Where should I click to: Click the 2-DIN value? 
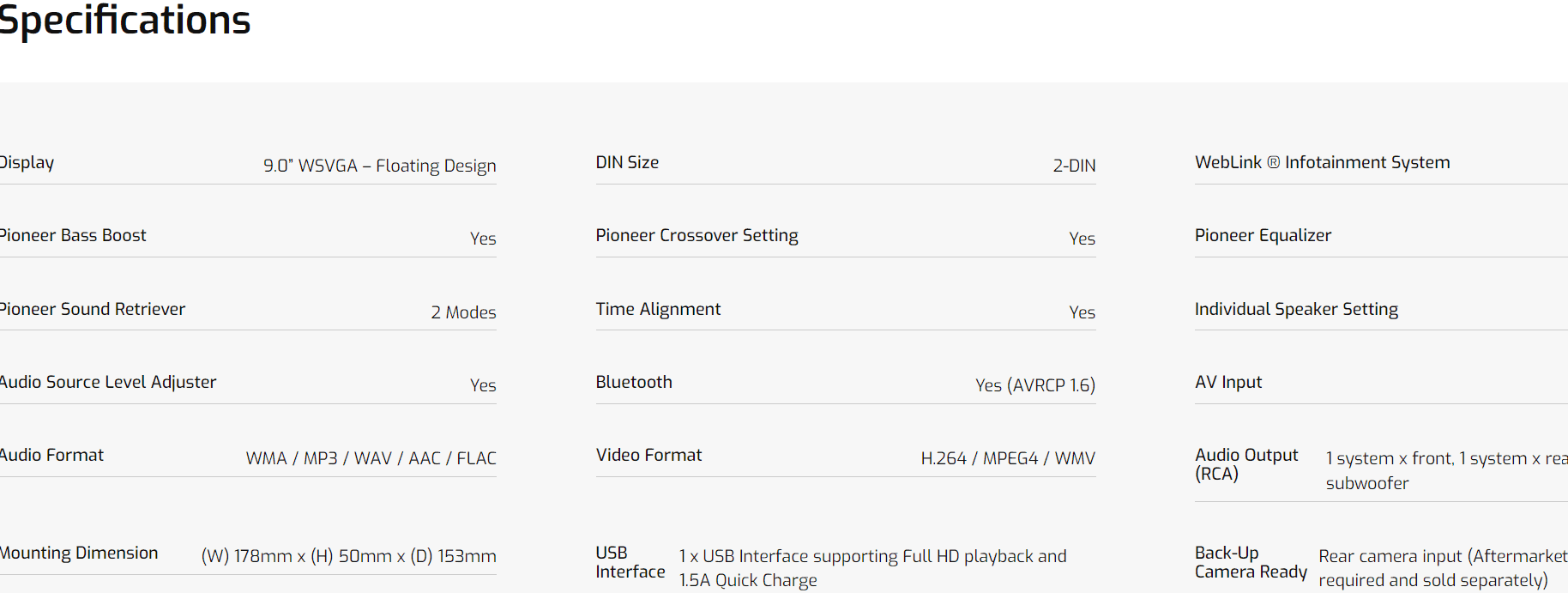(1074, 166)
